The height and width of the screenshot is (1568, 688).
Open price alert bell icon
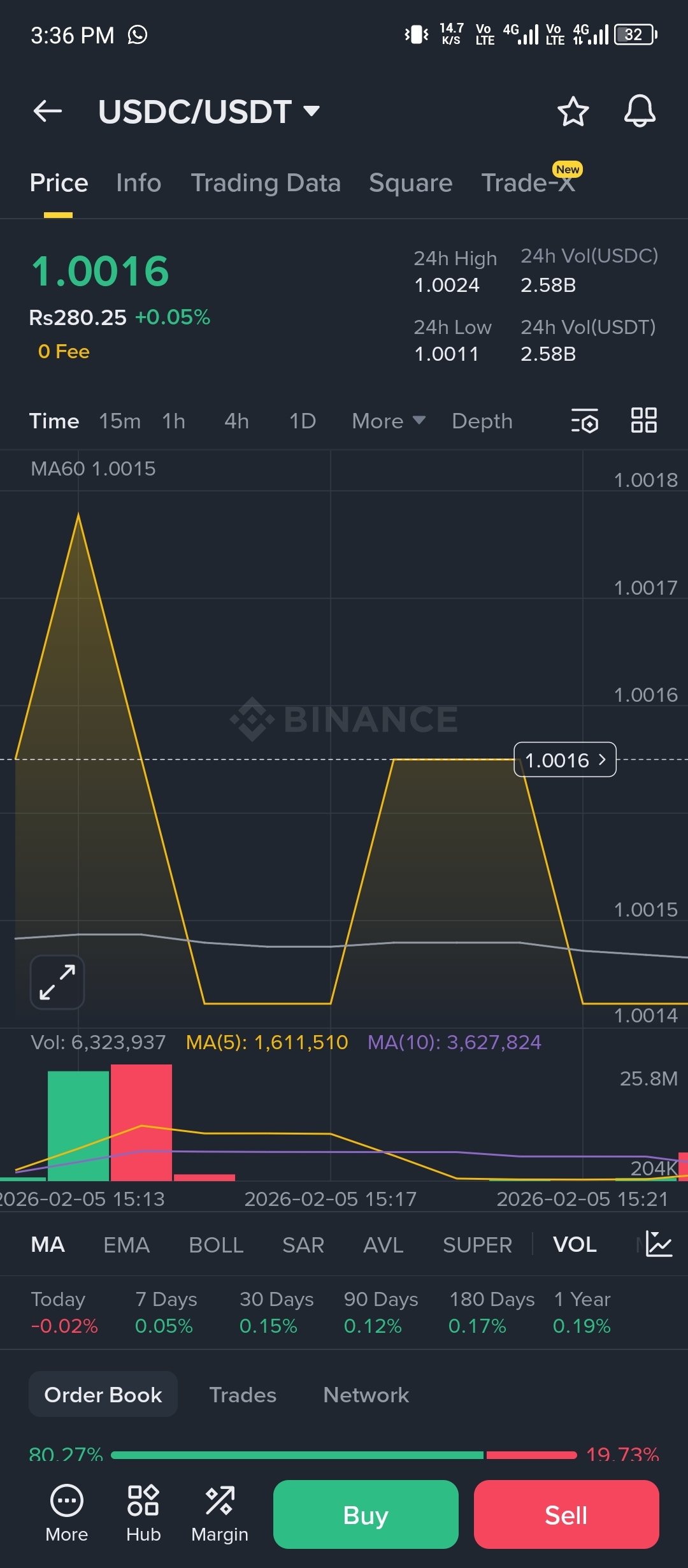pos(640,112)
